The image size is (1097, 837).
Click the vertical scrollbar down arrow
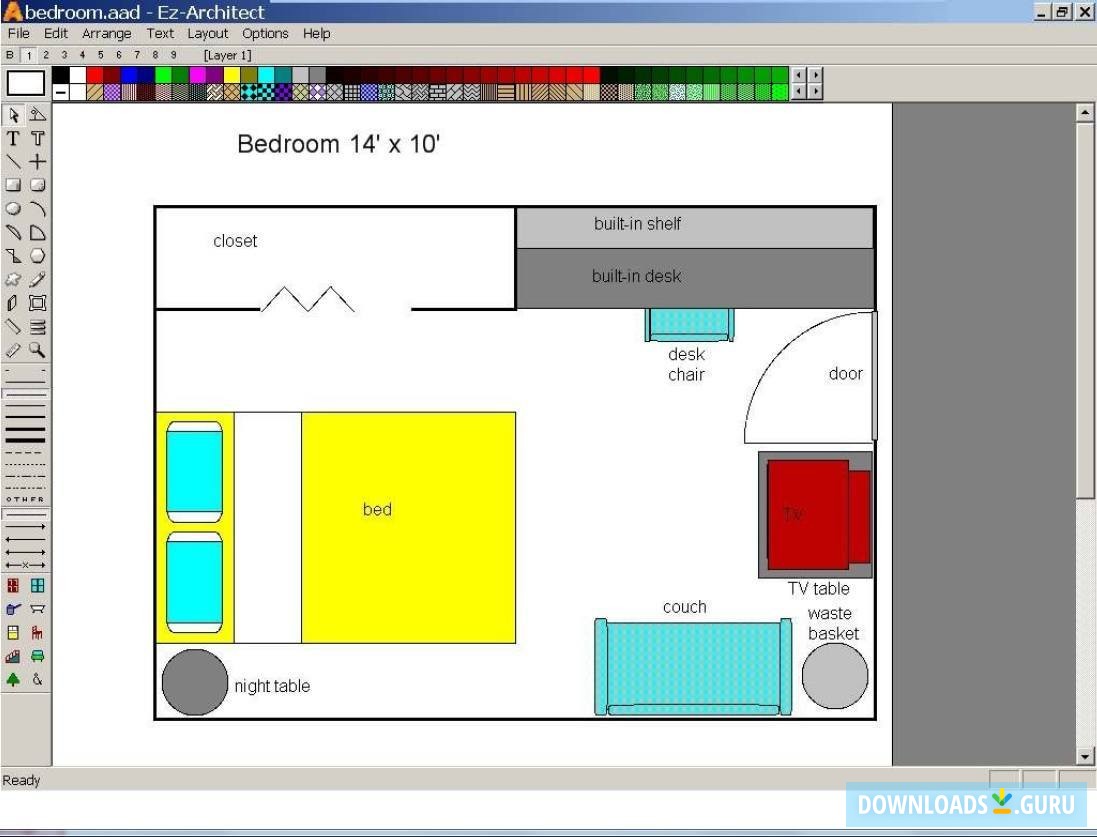1084,756
